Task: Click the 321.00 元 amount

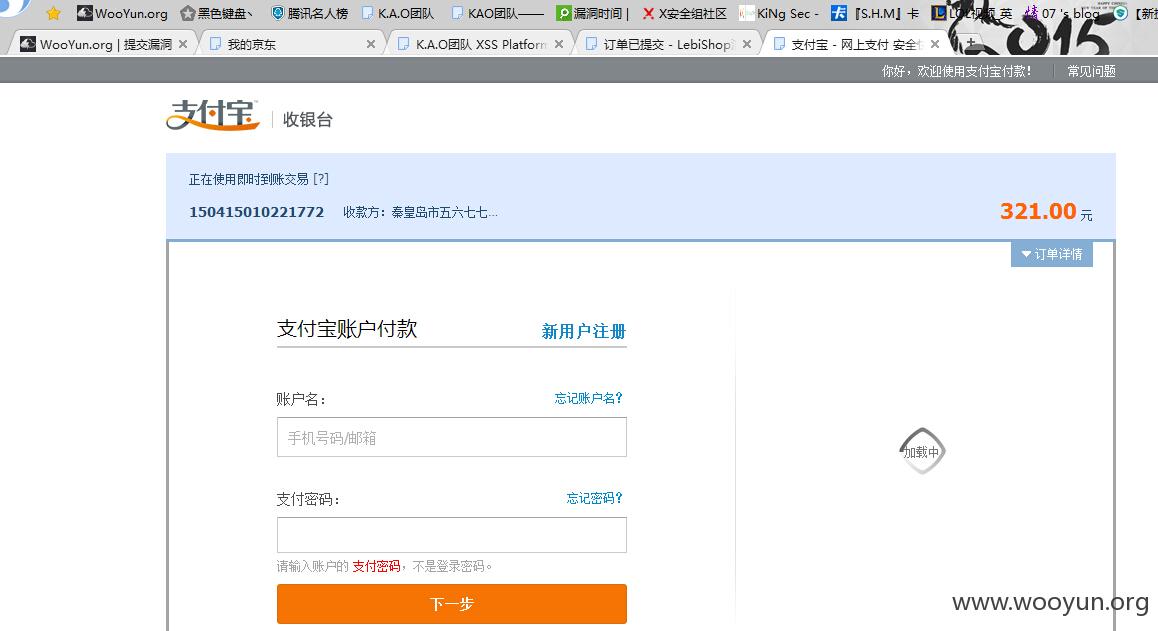Action: point(1046,211)
